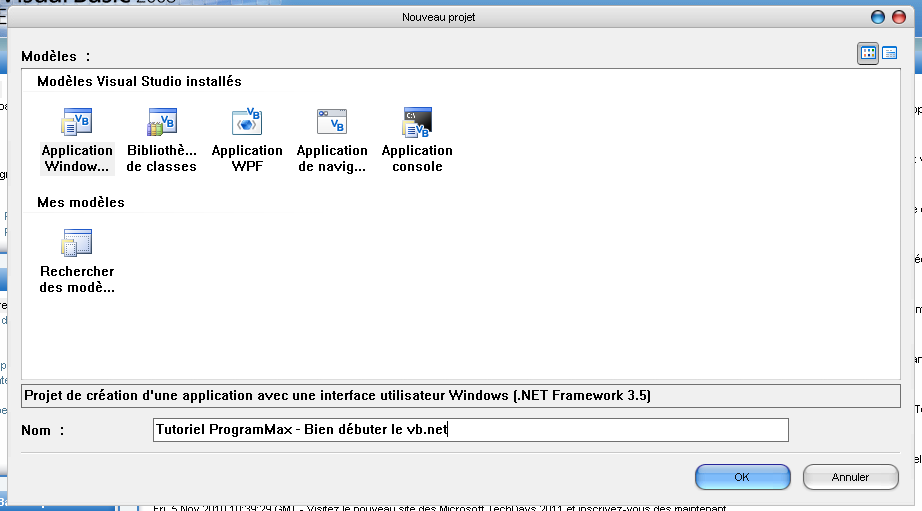Image resolution: width=922 pixels, height=511 pixels.
Task: Choose the Bibliothèque de classes template
Action: click(x=162, y=140)
